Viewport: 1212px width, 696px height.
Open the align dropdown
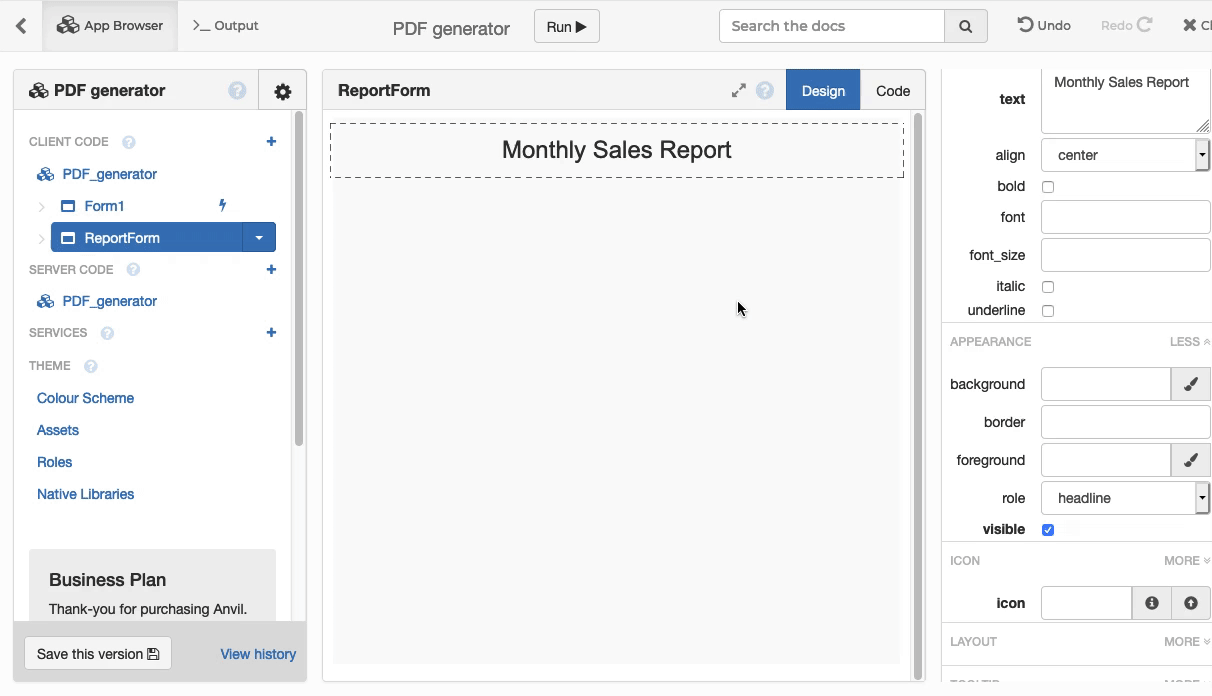(x=1125, y=155)
